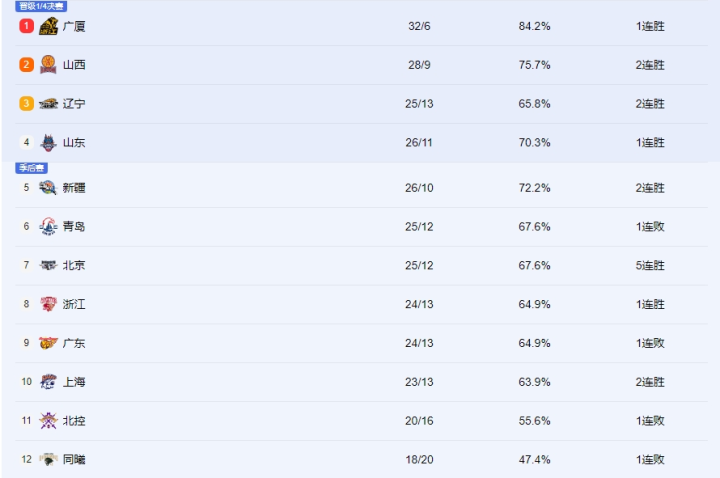This screenshot has height=478, width=720.
Task: Click the 上海 team logo icon
Action: 48,382
